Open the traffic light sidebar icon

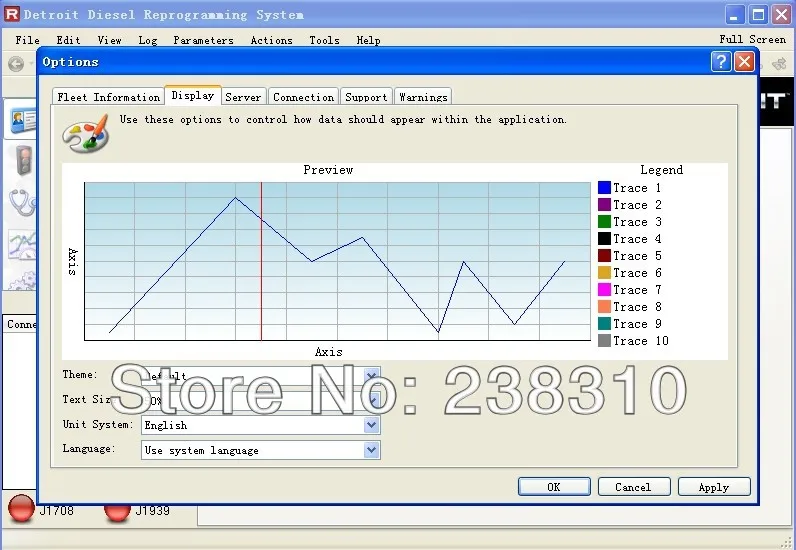[x=20, y=160]
